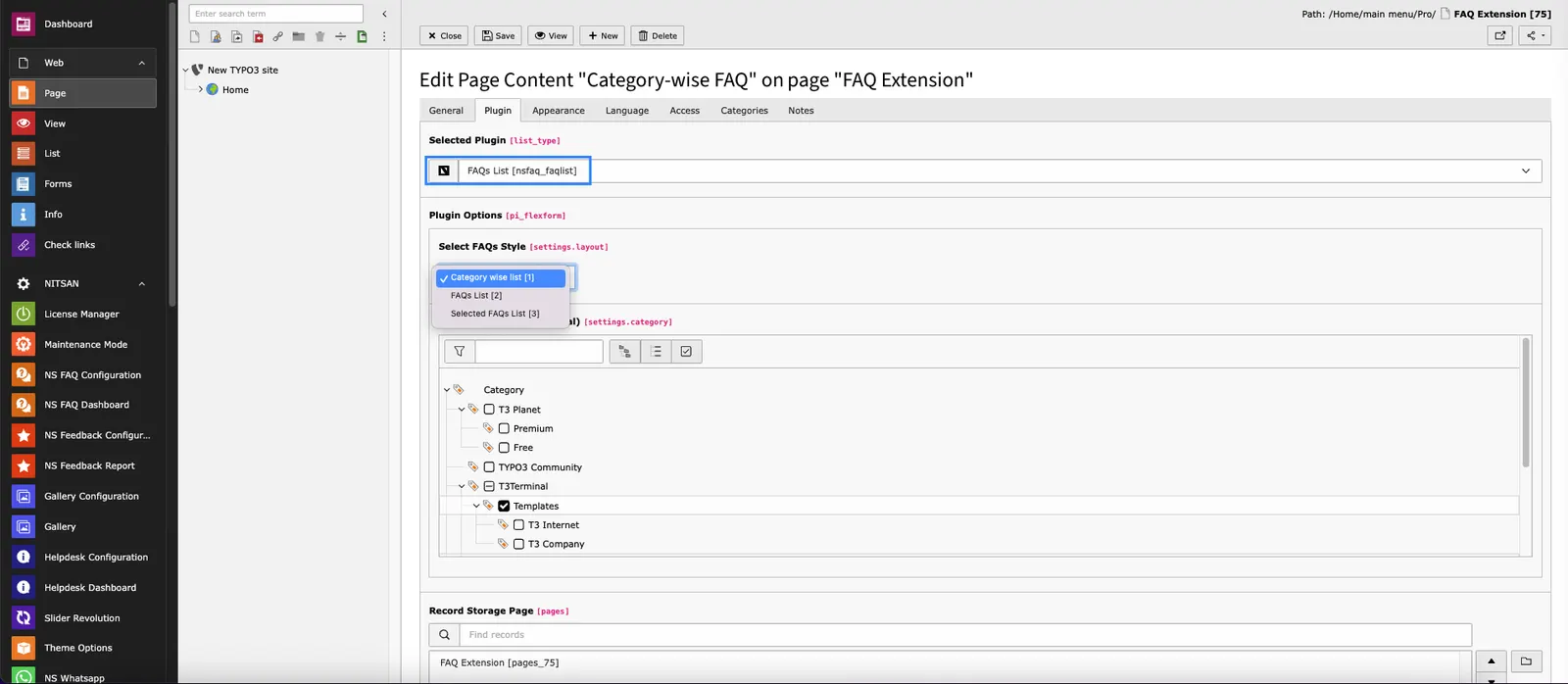
Task: Open in new window icon top right
Action: [1500, 35]
